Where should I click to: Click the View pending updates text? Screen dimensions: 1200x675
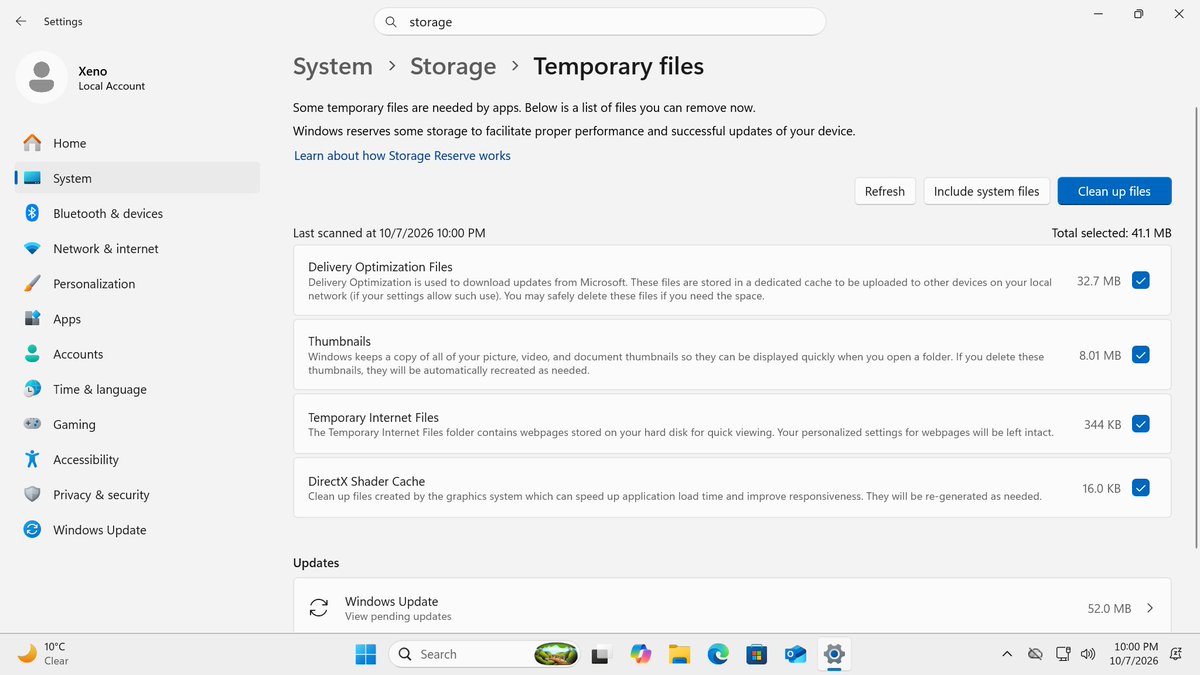(398, 617)
